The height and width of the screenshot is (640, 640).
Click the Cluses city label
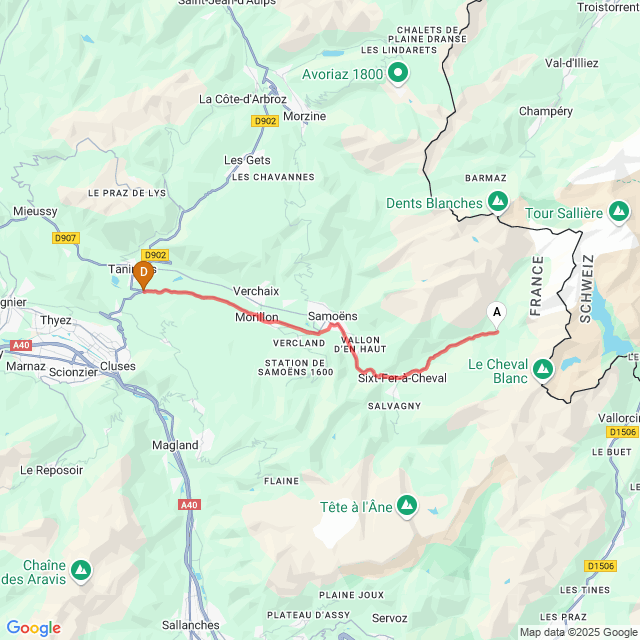(x=118, y=366)
